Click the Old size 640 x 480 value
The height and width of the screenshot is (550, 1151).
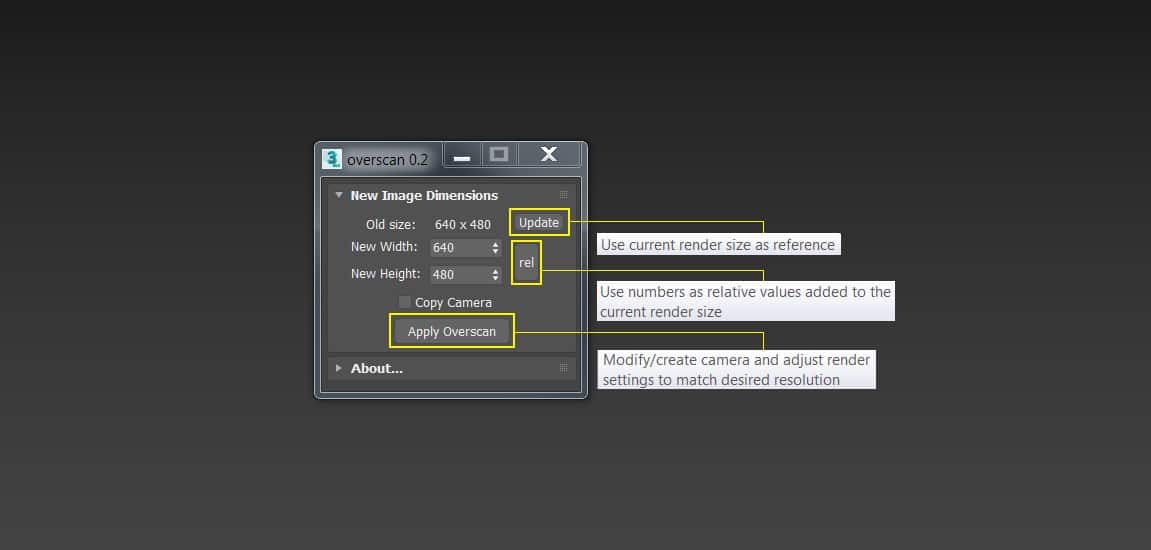tap(462, 224)
